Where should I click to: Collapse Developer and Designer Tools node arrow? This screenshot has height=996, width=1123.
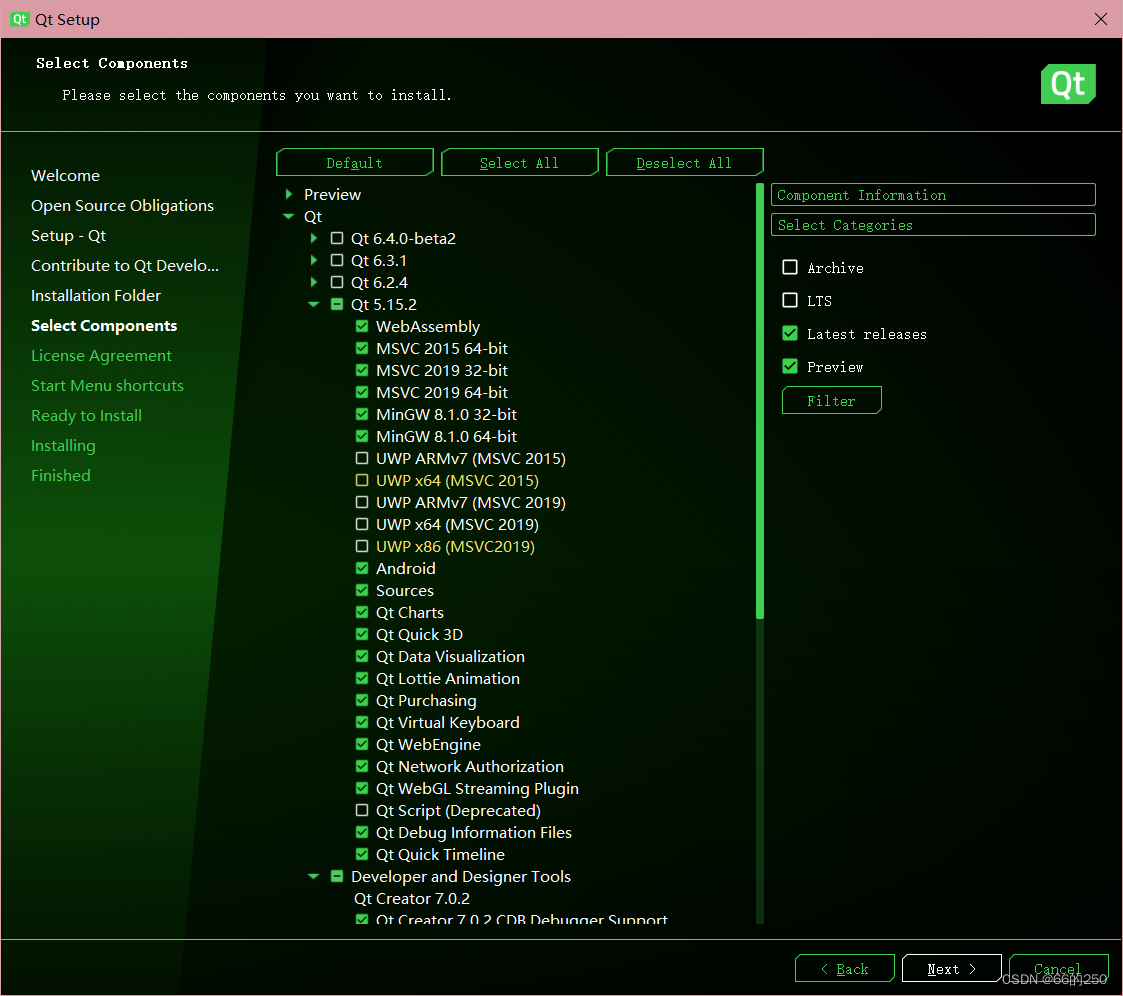pyautogui.click(x=314, y=876)
